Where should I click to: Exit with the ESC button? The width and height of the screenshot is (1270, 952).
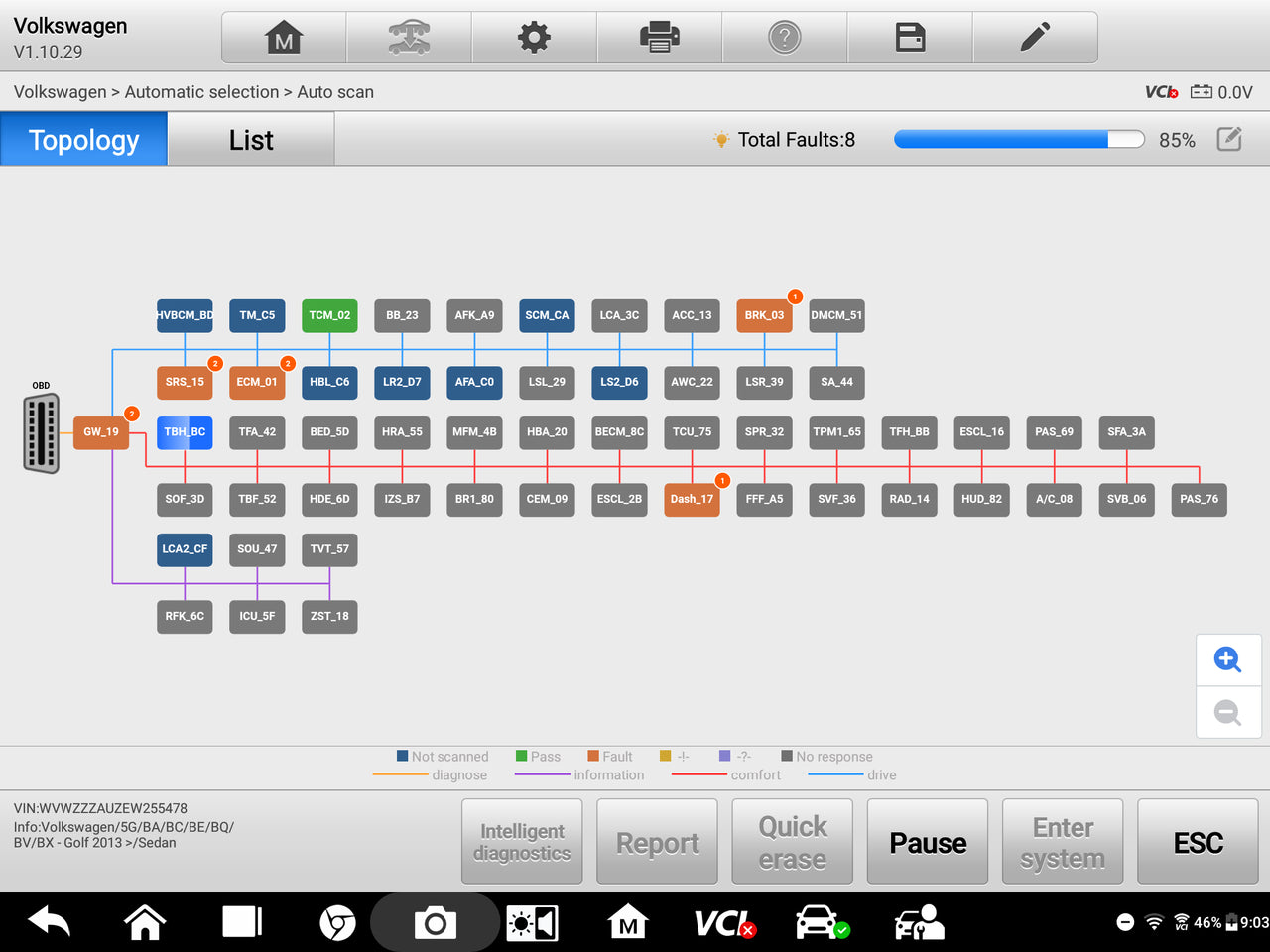click(x=1198, y=842)
